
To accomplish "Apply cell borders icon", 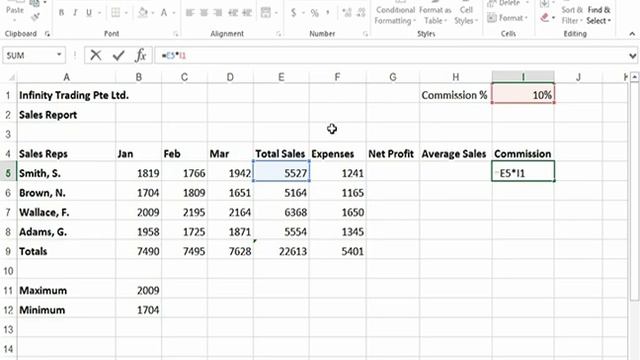I will click(116, 13).
